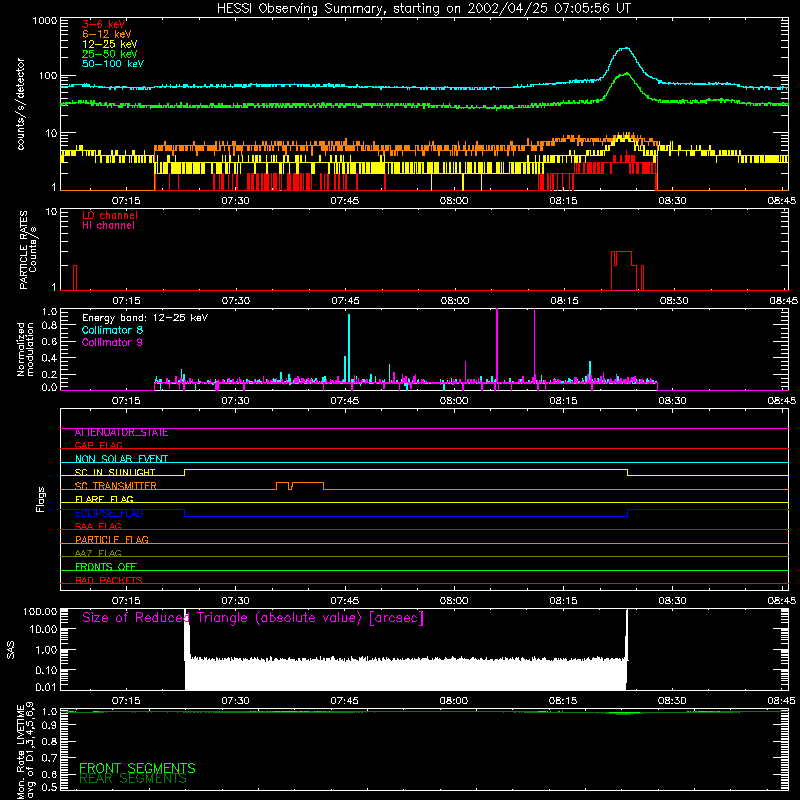The width and height of the screenshot is (800, 800).
Task: Click the GAP_FLAG label
Action: click(x=98, y=445)
